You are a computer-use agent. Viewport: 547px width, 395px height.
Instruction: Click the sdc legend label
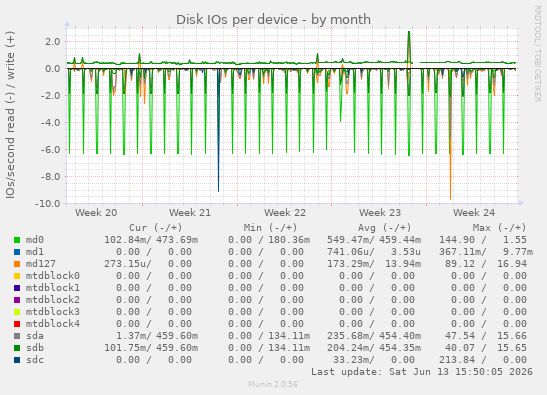click(x=35, y=359)
